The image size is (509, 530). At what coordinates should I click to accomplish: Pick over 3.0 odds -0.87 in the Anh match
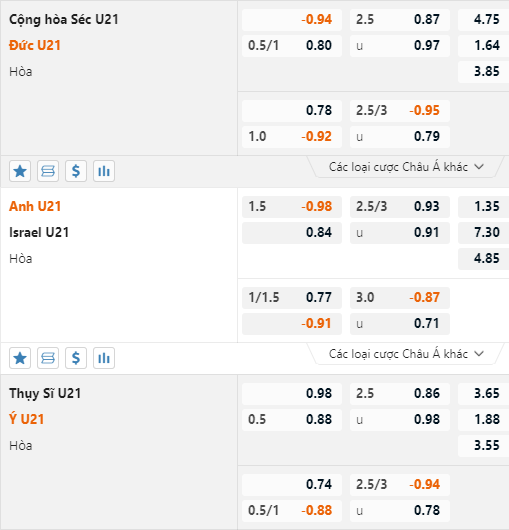click(400, 298)
